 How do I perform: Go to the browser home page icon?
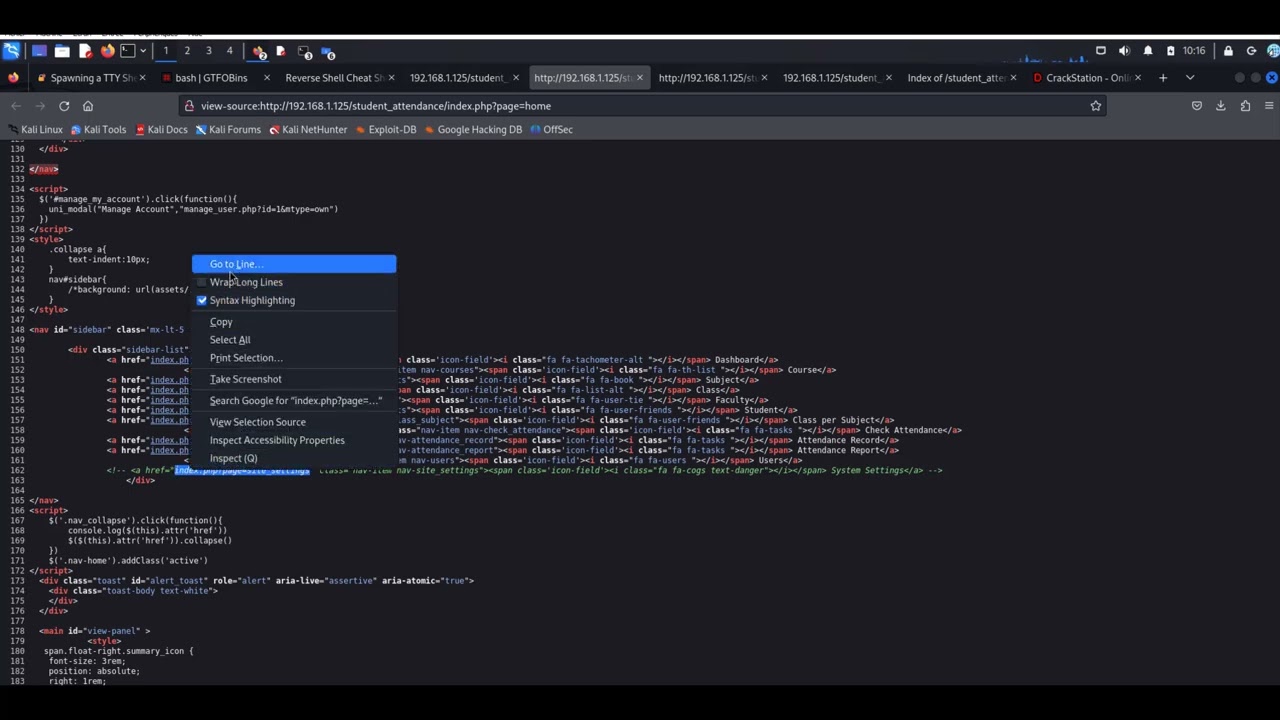(x=88, y=106)
